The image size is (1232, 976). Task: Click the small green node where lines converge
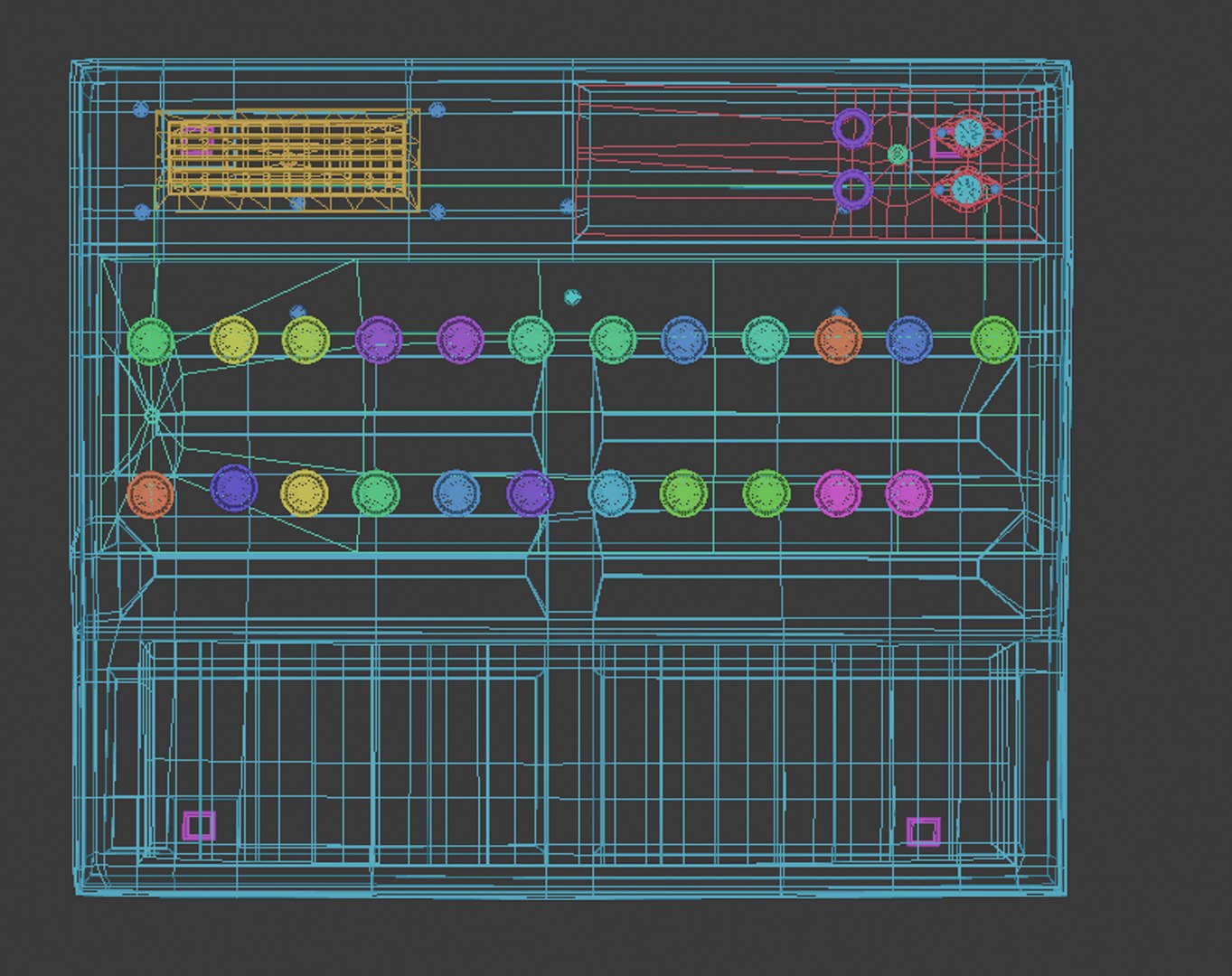(152, 417)
